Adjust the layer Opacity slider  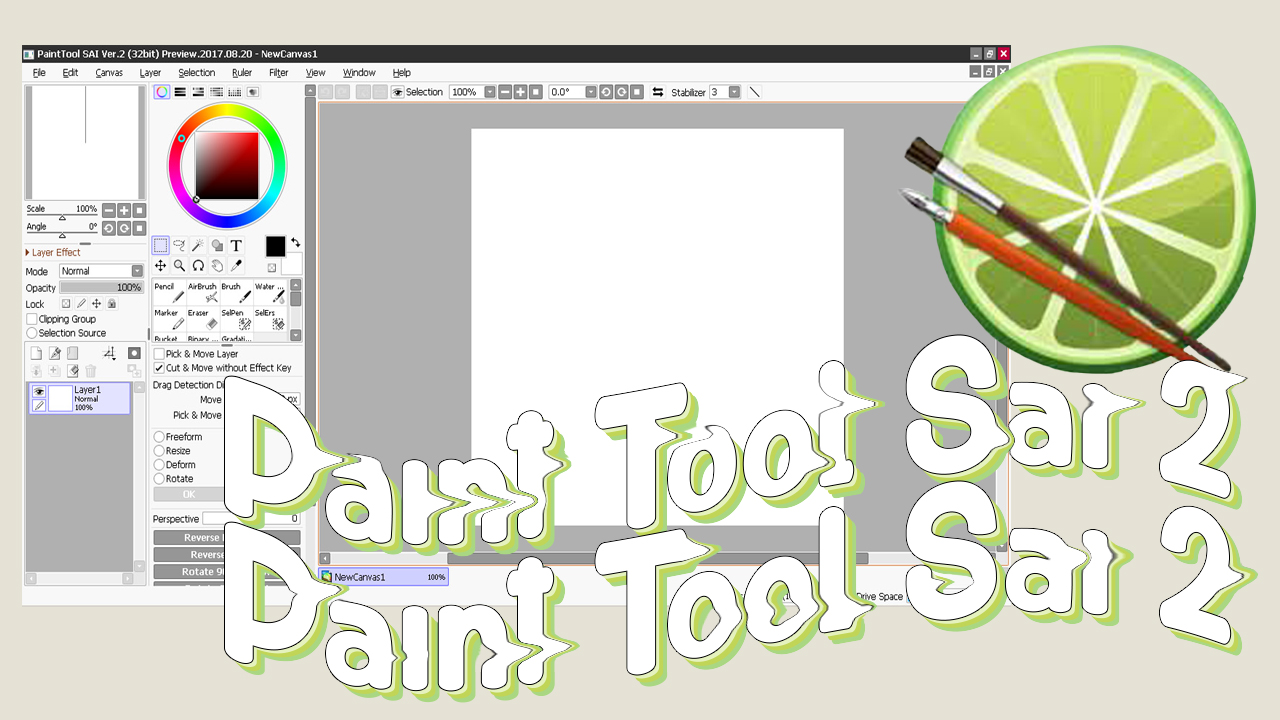coord(101,288)
